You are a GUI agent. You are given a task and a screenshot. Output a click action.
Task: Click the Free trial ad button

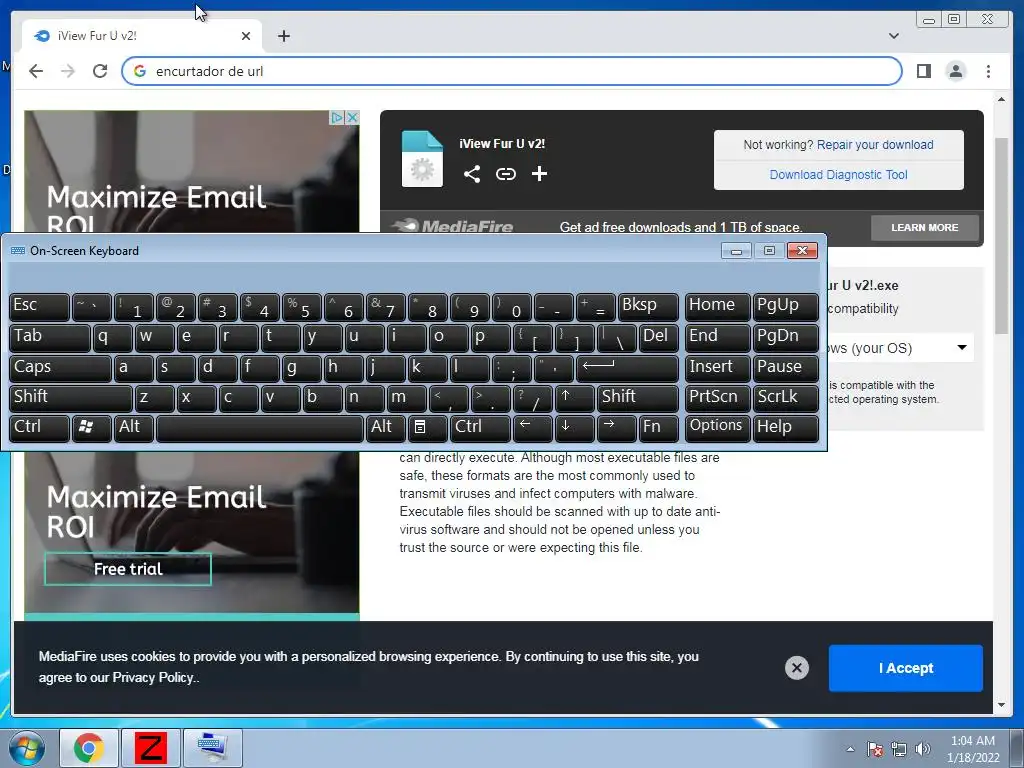tap(128, 569)
